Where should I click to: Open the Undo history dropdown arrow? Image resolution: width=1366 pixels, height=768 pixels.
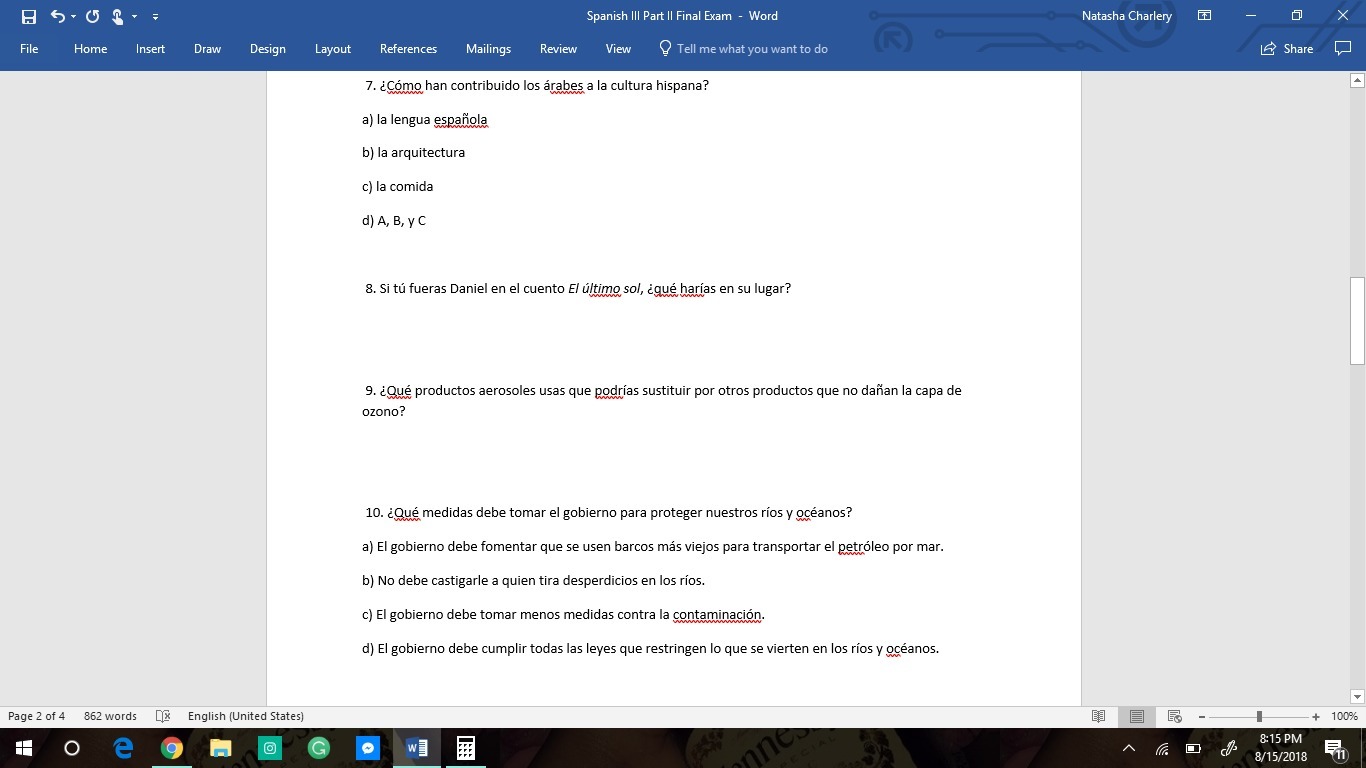click(x=74, y=16)
